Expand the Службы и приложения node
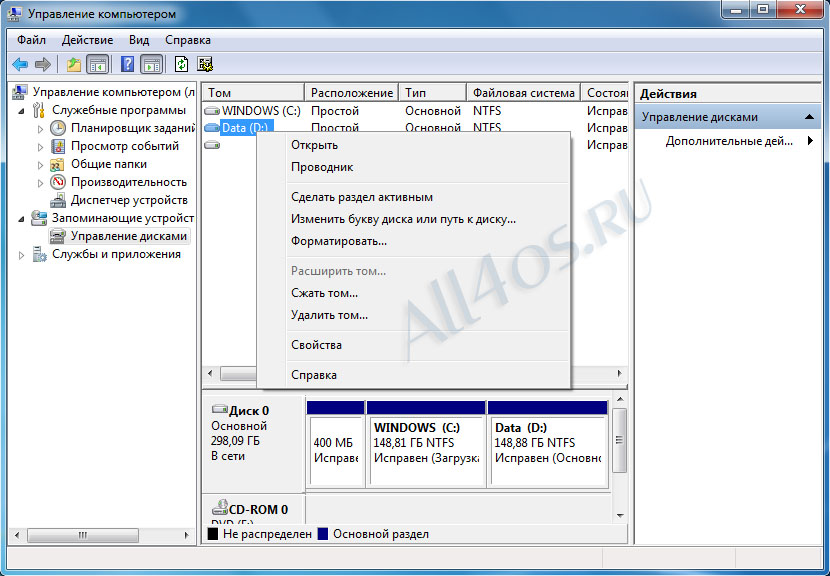The width and height of the screenshot is (830, 576). pyautogui.click(x=22, y=255)
